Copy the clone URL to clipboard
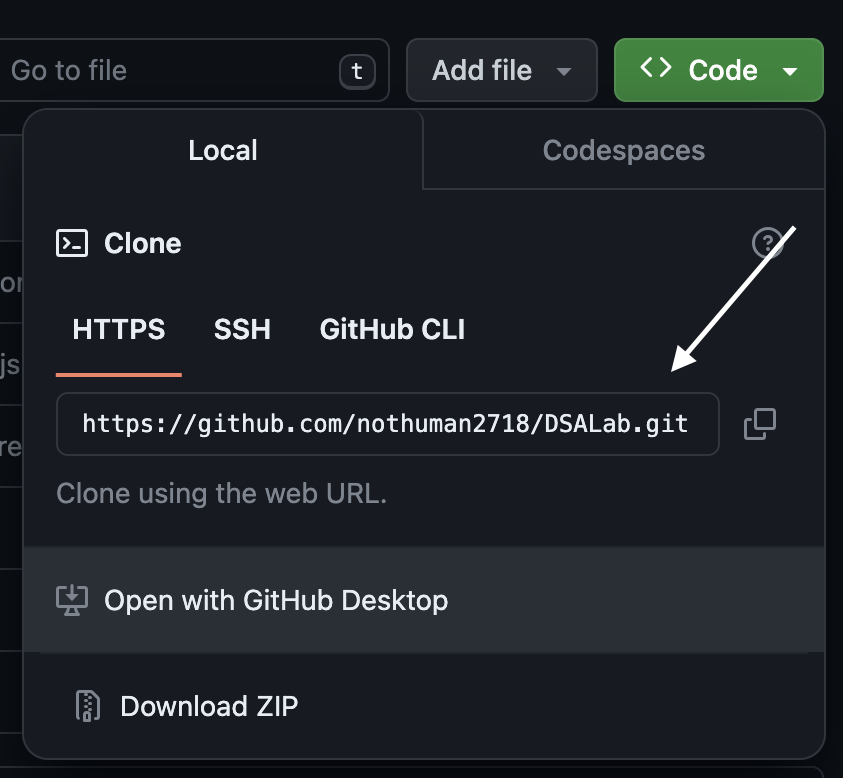Screen dimensions: 843x778 point(760,424)
